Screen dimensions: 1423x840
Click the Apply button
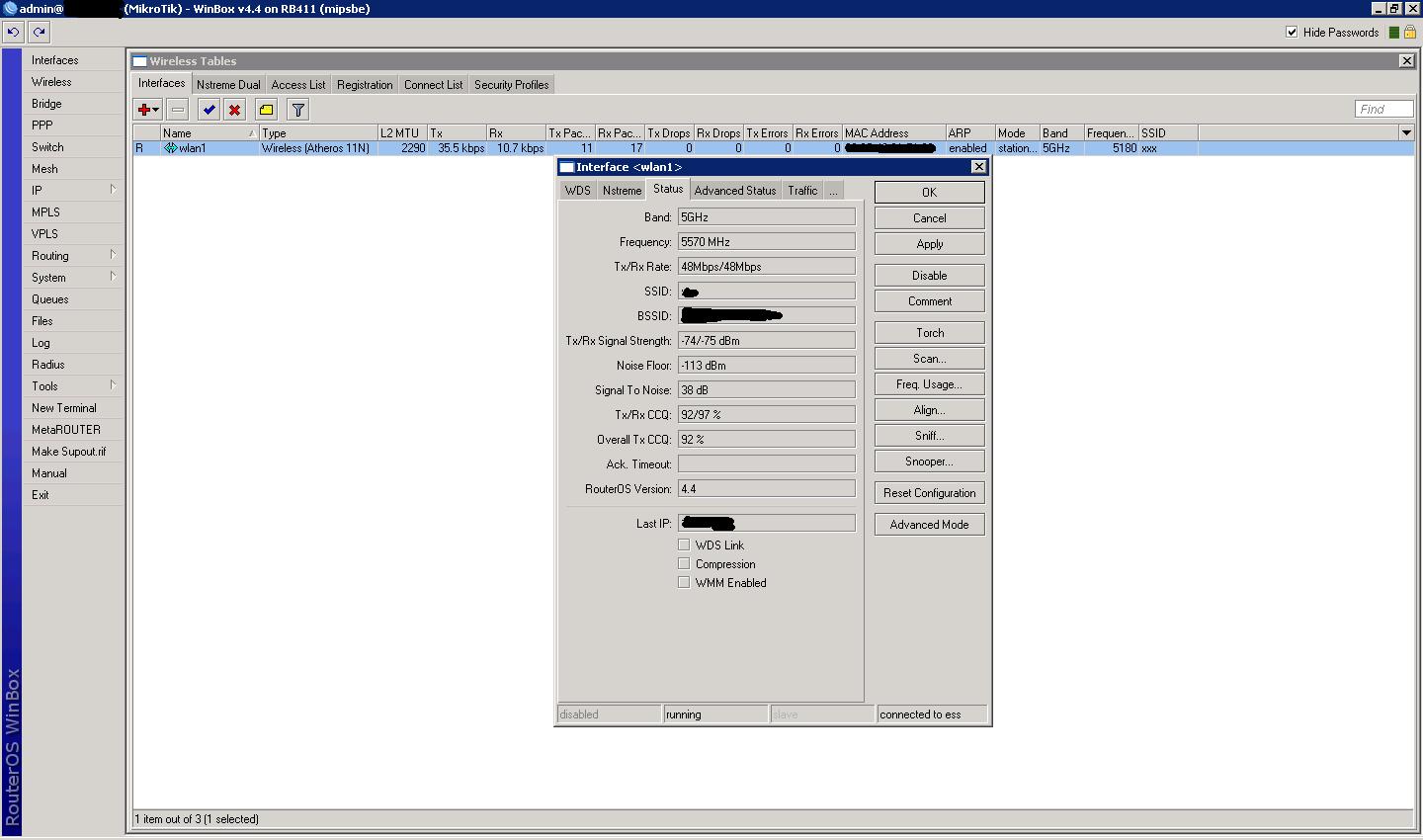click(929, 244)
